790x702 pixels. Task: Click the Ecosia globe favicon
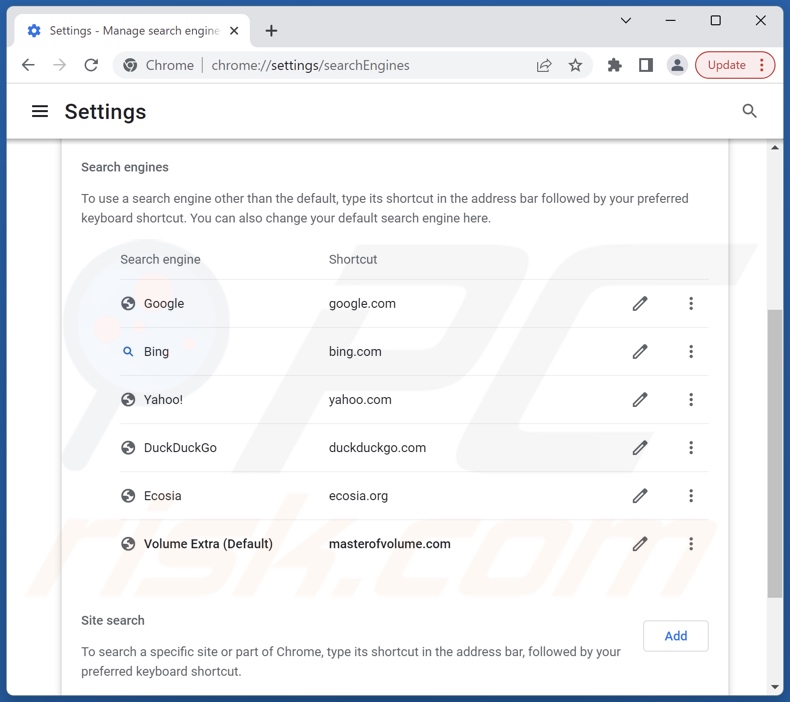tap(128, 496)
